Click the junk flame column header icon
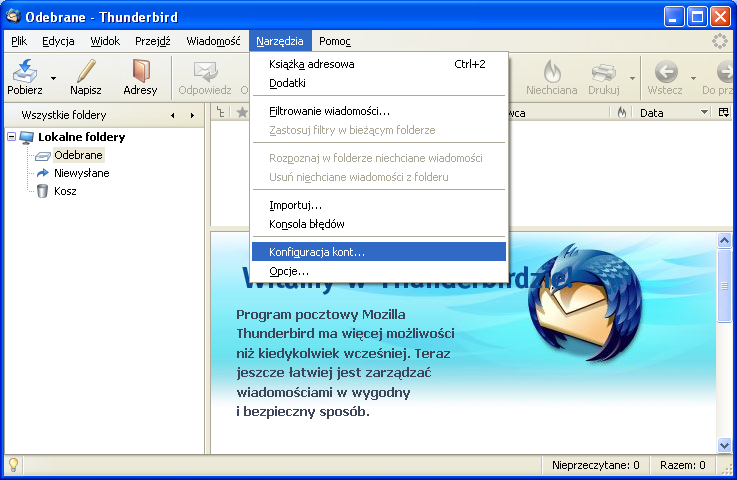Image resolution: width=737 pixels, height=480 pixels. coord(621,113)
